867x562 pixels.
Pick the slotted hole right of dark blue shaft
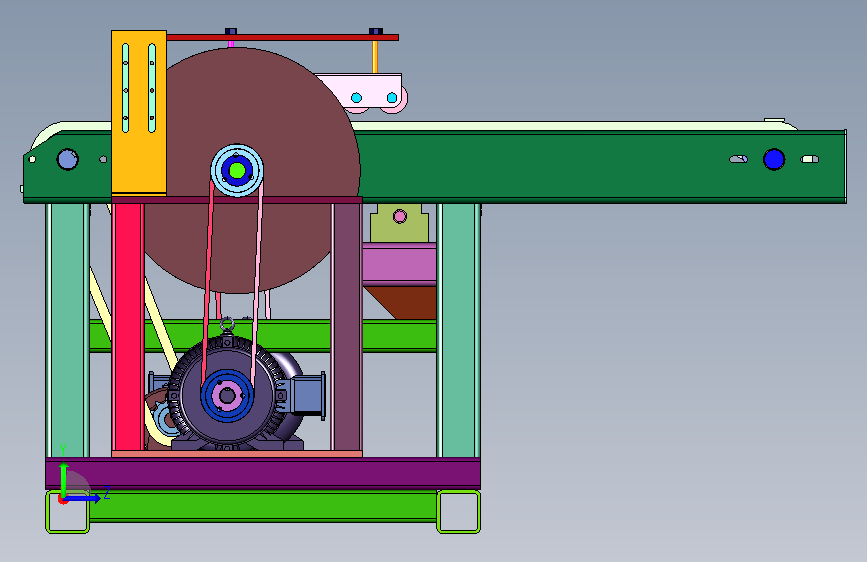click(x=809, y=159)
